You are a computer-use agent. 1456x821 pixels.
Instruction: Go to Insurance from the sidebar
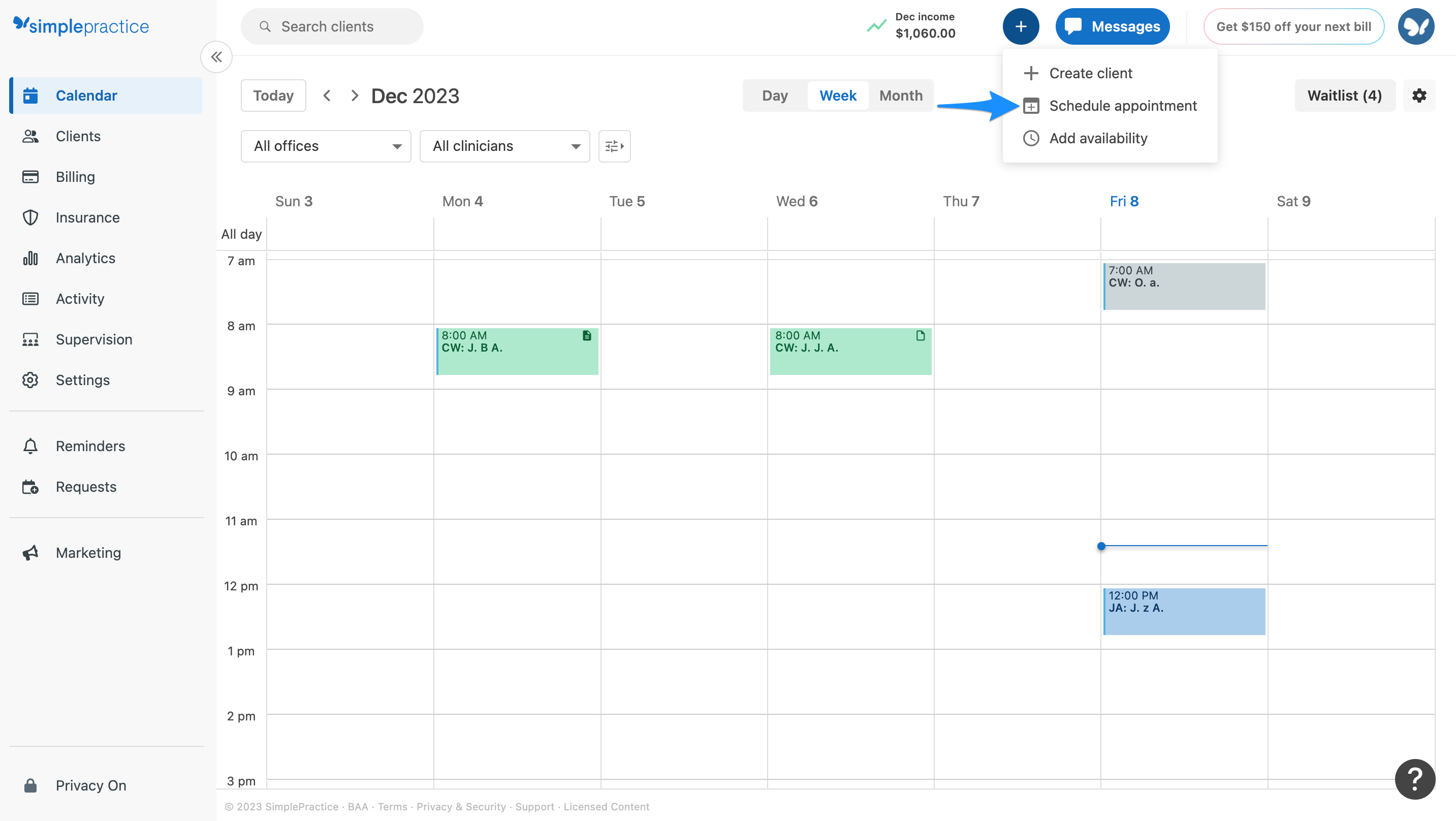(x=87, y=217)
